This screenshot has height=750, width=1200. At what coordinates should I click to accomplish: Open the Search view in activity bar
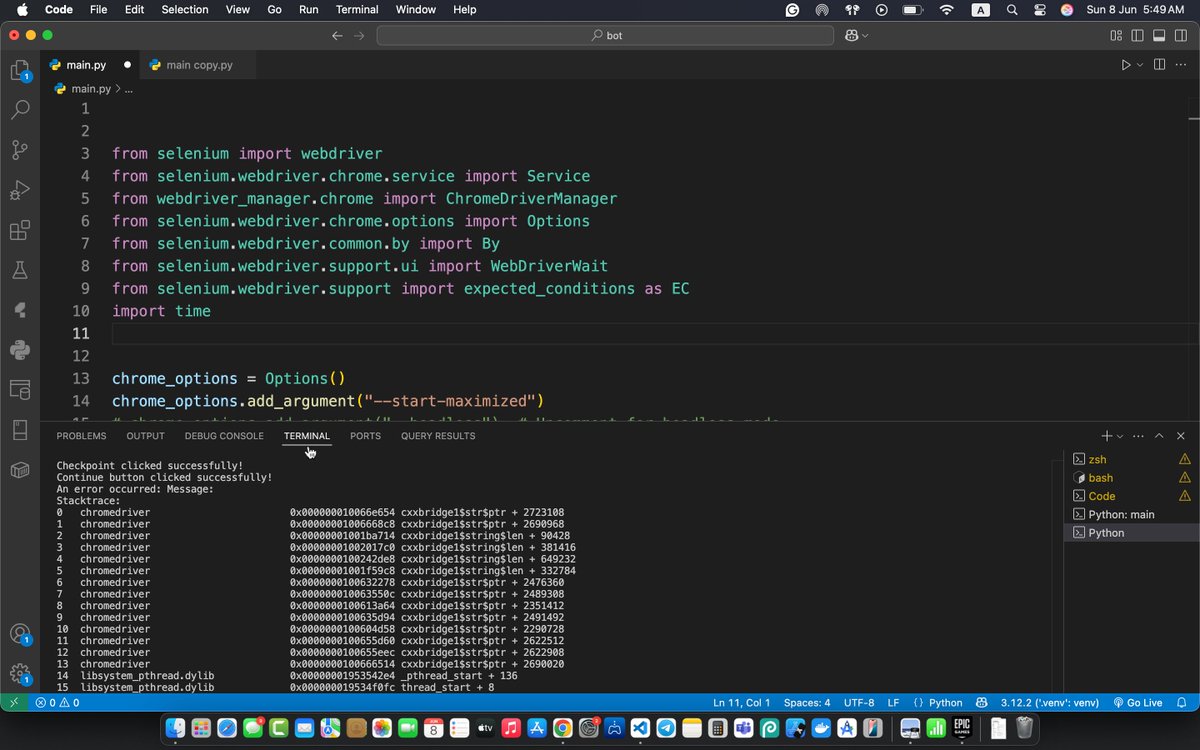coord(20,110)
